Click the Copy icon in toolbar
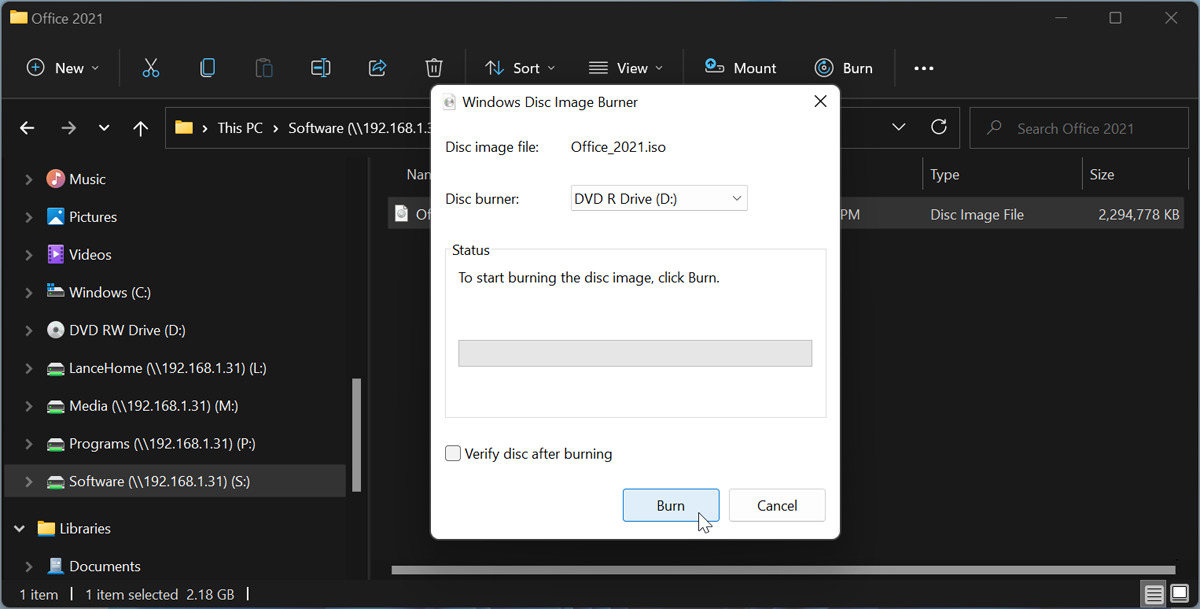The height and width of the screenshot is (609, 1200). [x=207, y=68]
